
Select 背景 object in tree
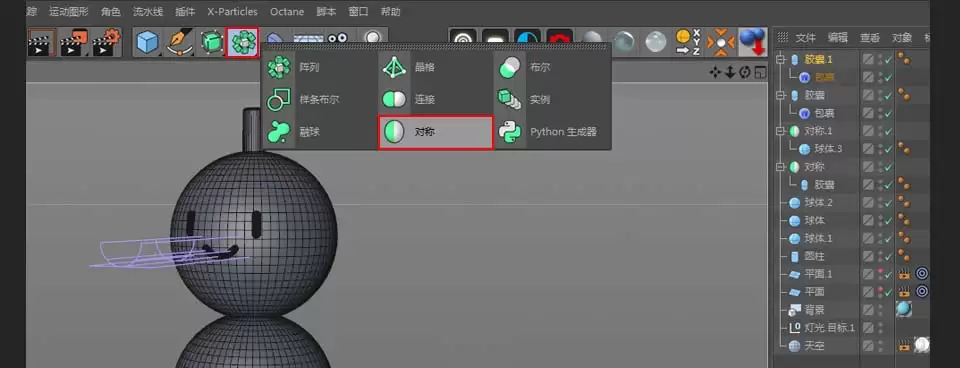click(814, 310)
